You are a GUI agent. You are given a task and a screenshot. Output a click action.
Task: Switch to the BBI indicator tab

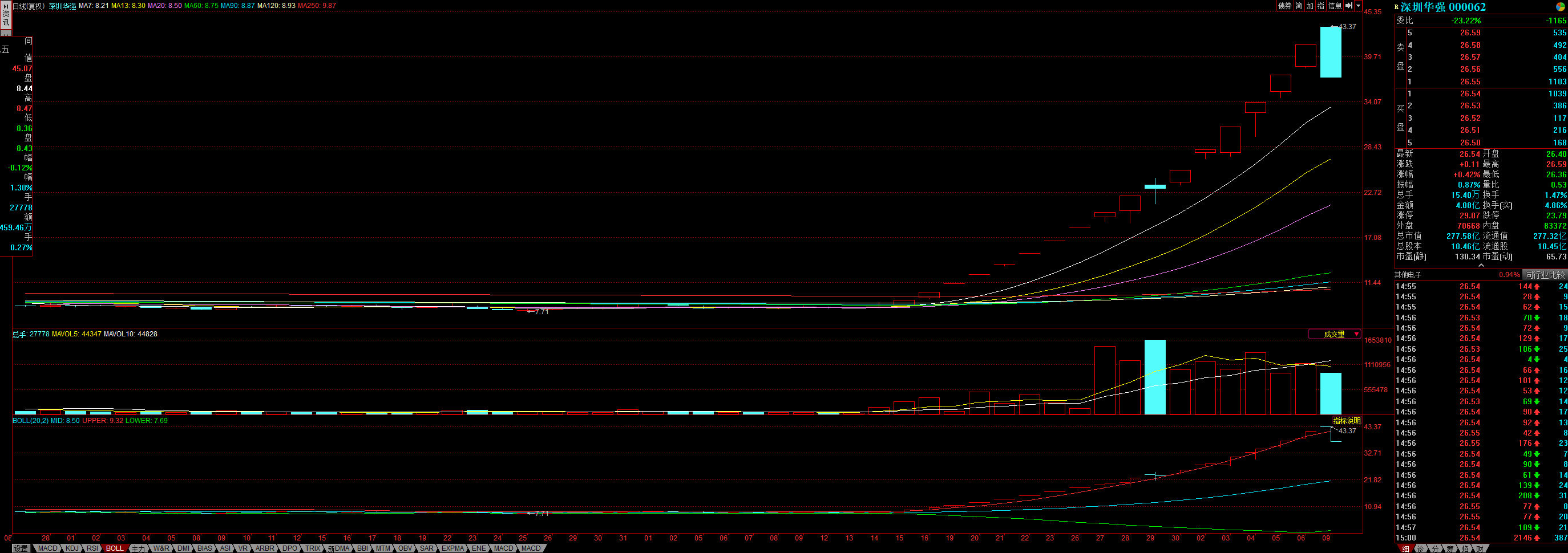pyautogui.click(x=363, y=548)
